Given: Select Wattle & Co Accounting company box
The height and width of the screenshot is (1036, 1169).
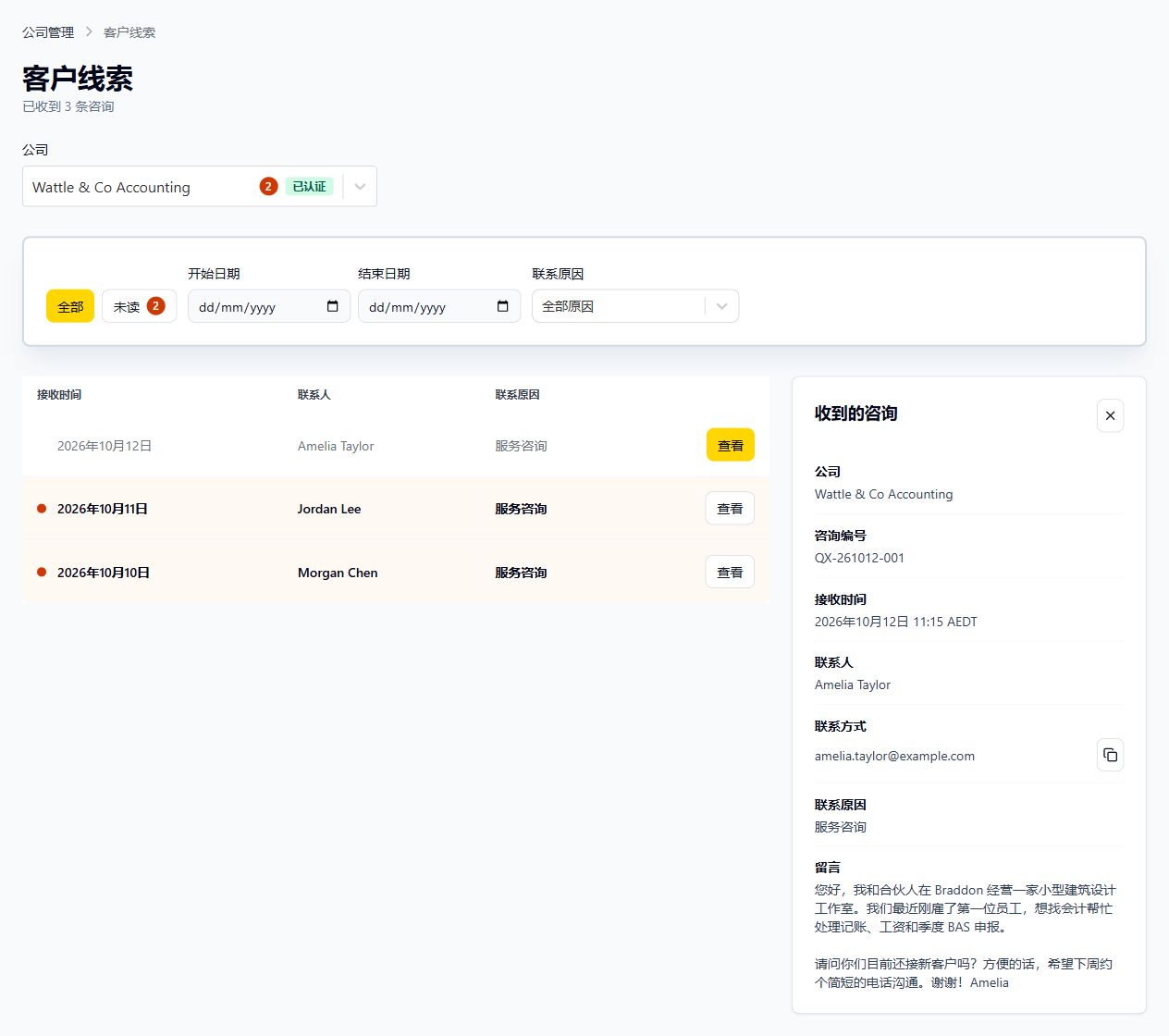Looking at the screenshot, I should tap(200, 187).
